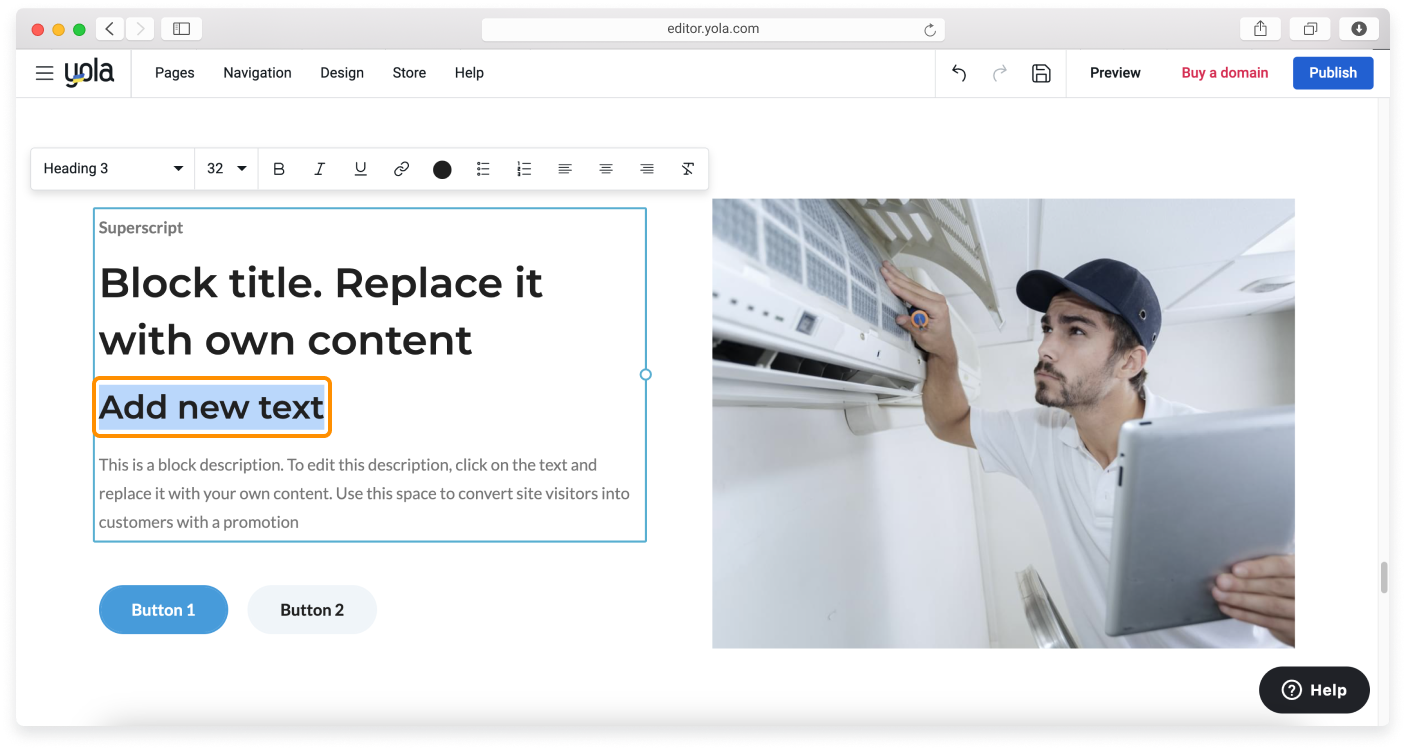Open the Design menu
Viewport: 1406px width, 750px height.
[x=342, y=73]
